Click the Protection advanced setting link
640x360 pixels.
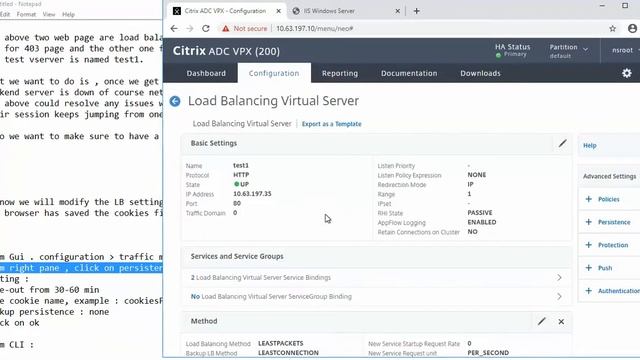coord(613,245)
